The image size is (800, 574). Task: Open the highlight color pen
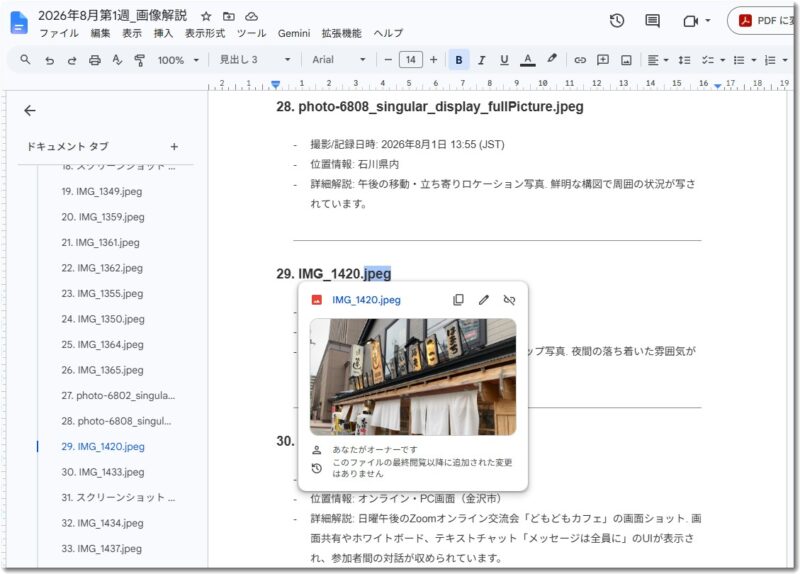coord(552,59)
